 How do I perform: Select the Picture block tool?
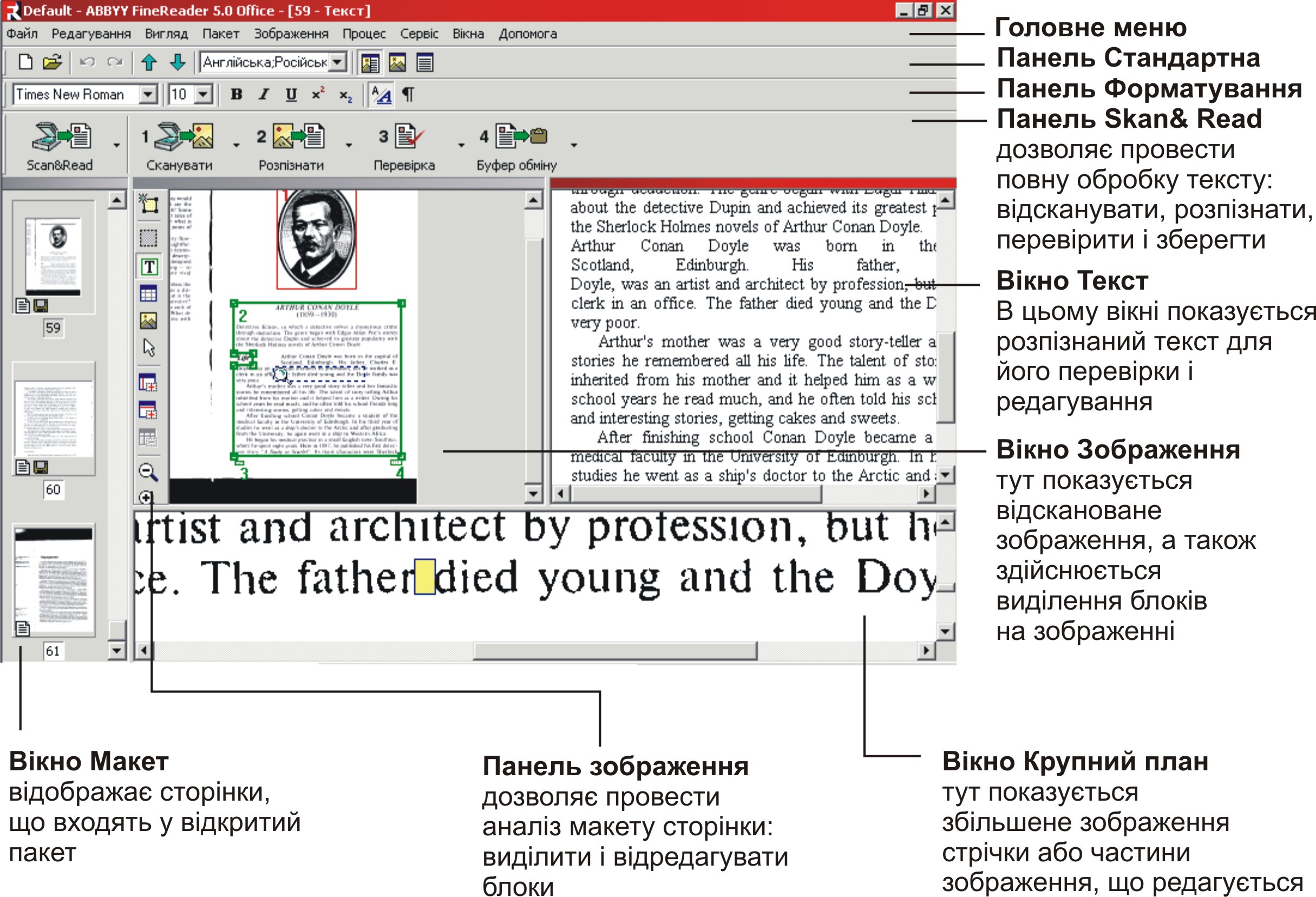click(148, 320)
